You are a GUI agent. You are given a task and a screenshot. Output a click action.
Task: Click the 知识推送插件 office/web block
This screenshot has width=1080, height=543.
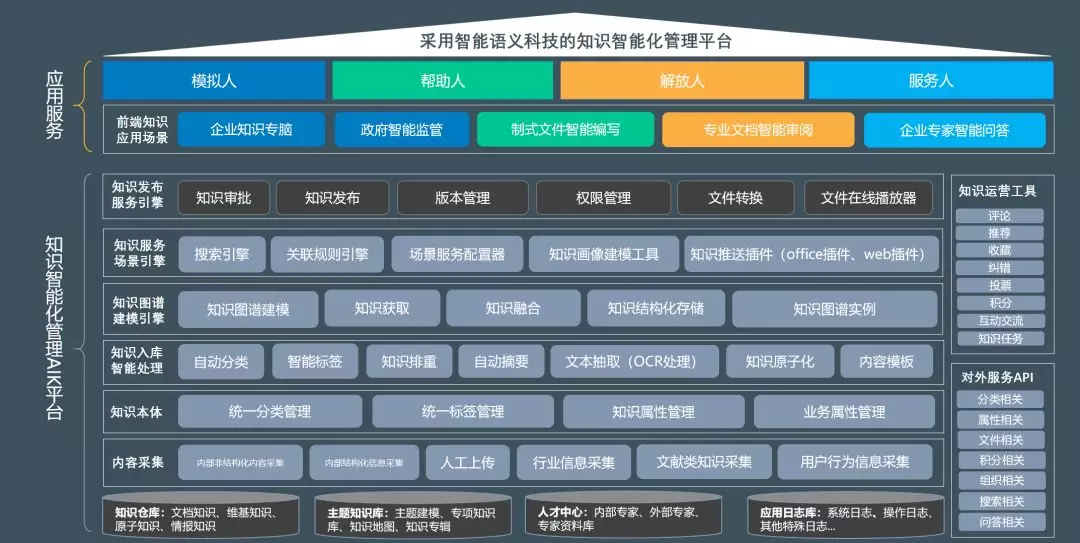(811, 254)
